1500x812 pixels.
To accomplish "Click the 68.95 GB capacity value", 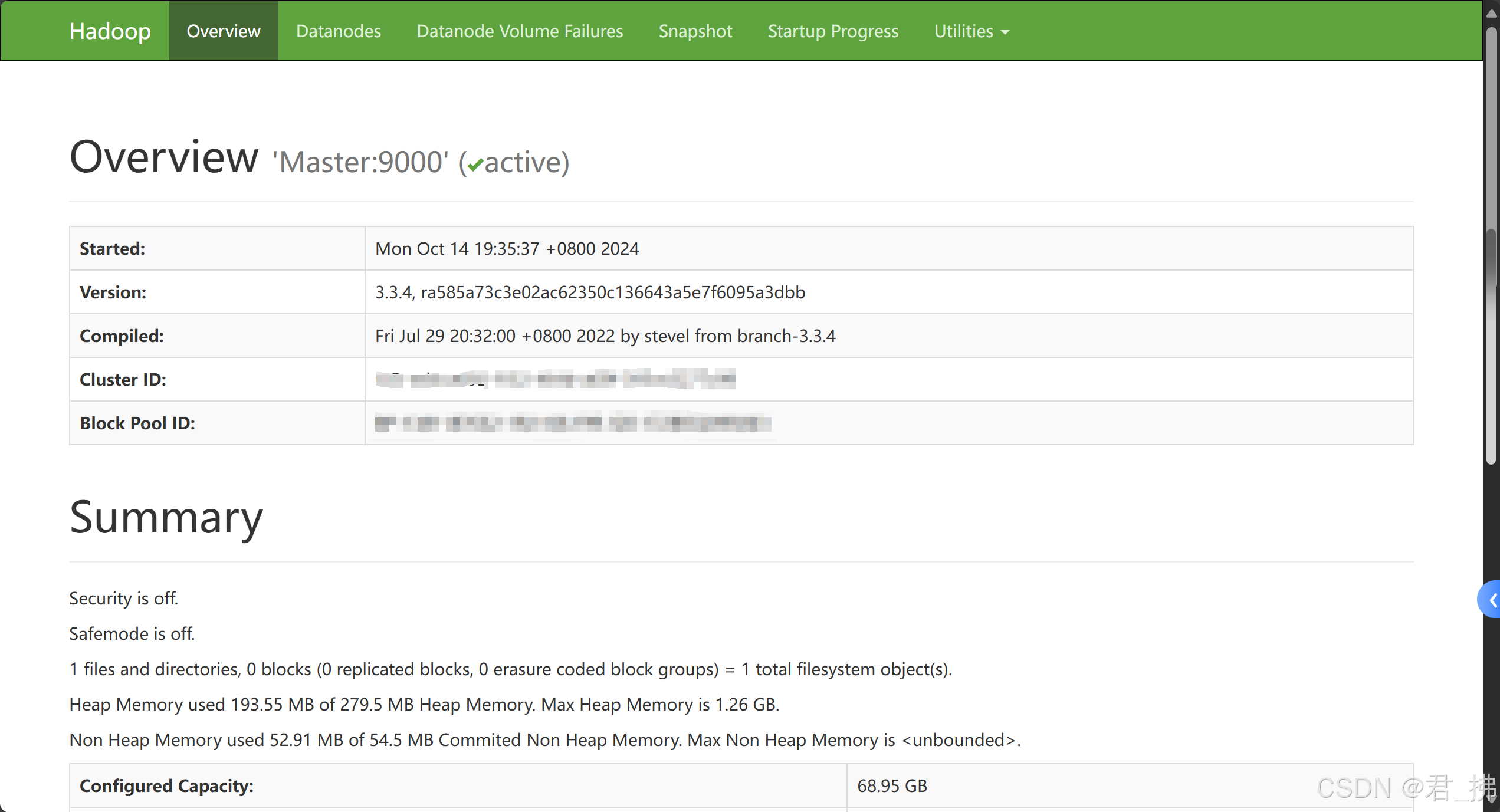I will click(x=892, y=786).
